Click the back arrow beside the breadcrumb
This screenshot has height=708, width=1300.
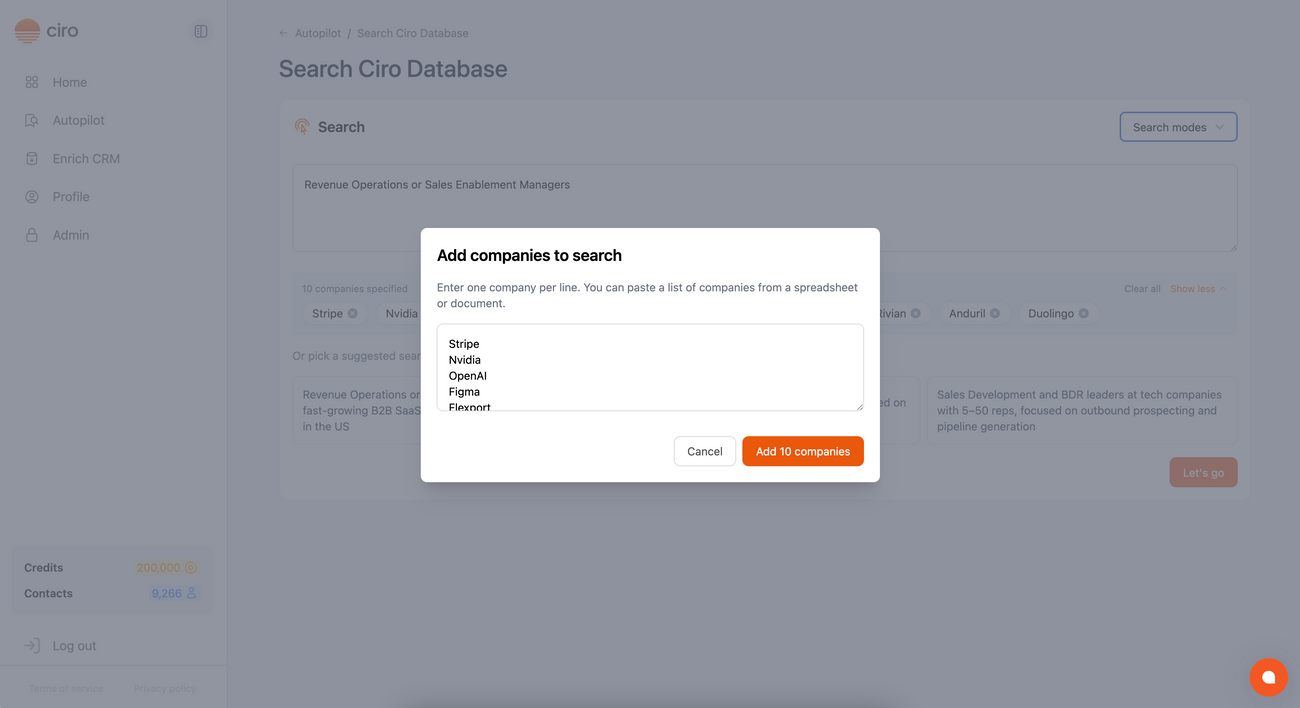tap(281, 33)
